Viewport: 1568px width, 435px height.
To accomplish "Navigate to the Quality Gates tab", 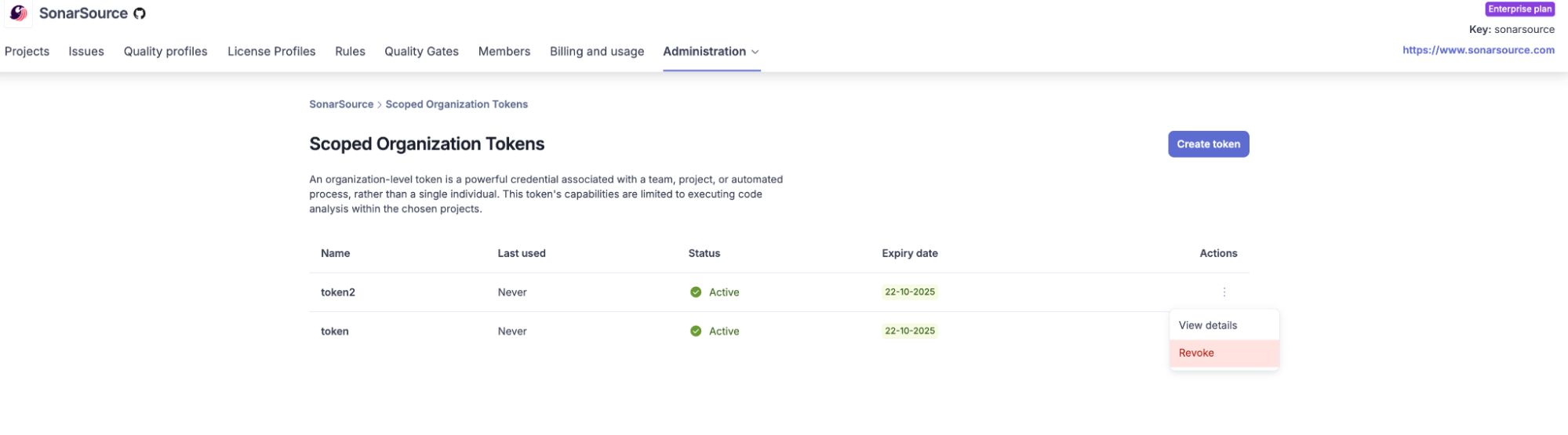I will (x=421, y=52).
